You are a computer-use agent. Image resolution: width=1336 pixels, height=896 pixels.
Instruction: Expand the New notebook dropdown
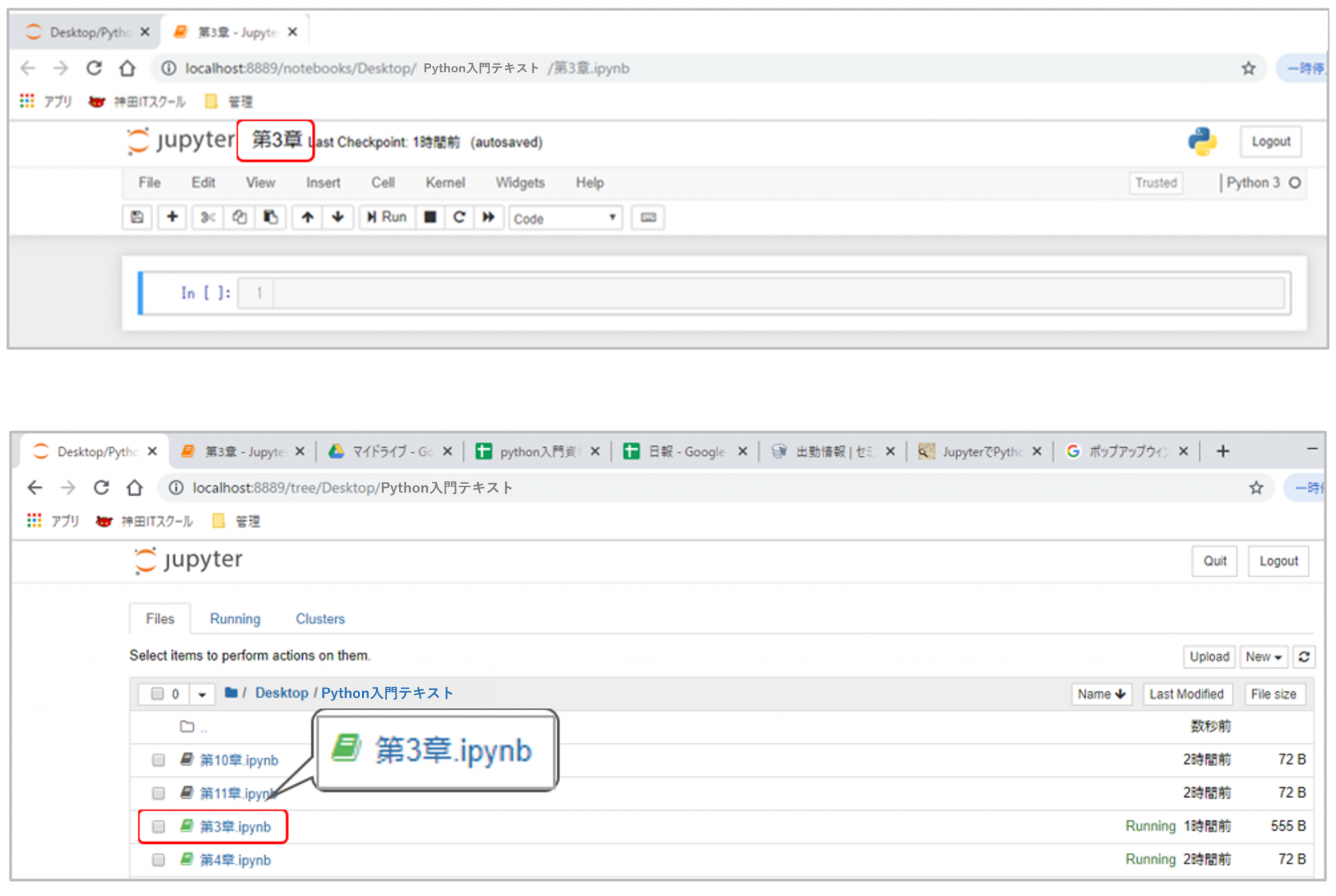click(x=1263, y=657)
